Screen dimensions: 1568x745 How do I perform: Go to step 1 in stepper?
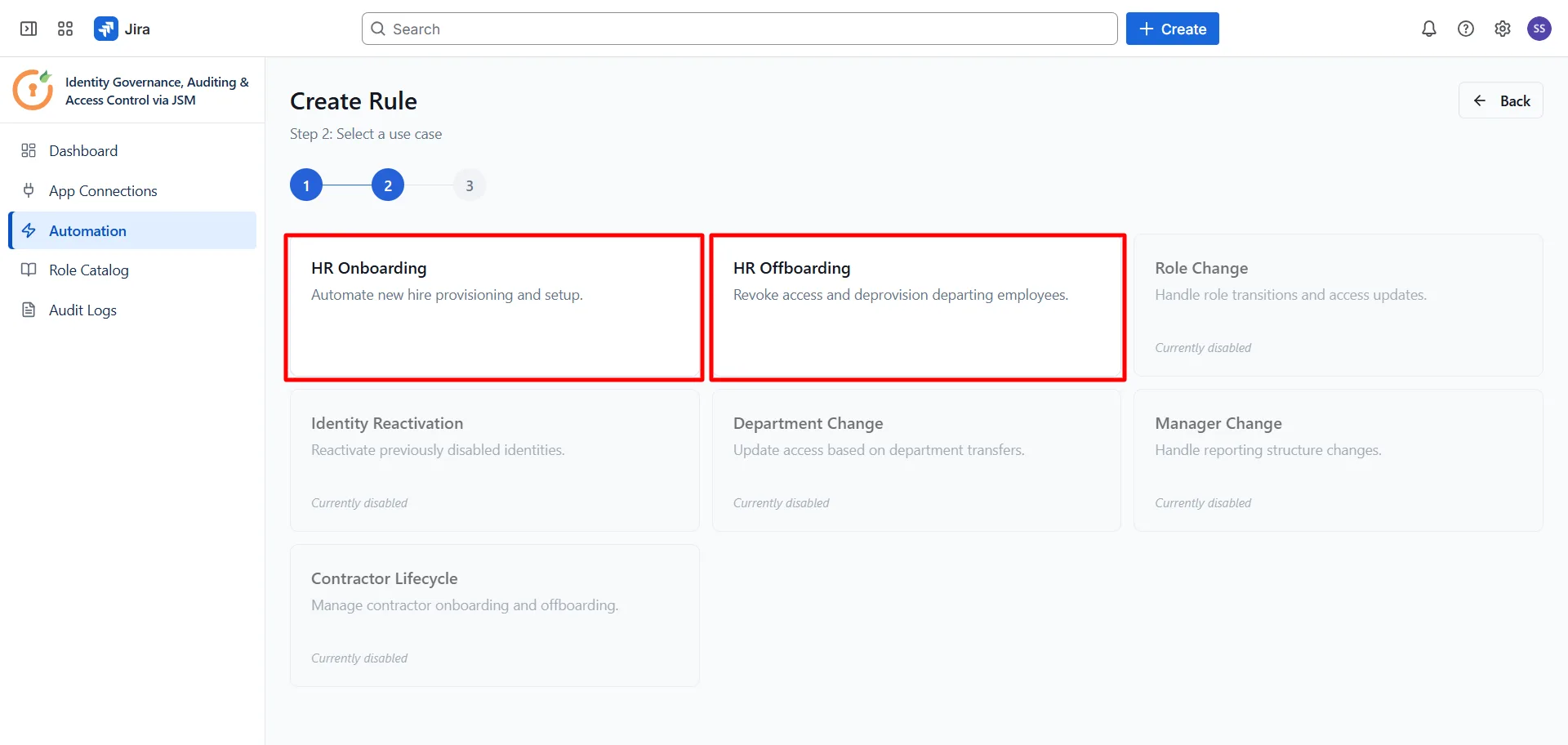306,185
